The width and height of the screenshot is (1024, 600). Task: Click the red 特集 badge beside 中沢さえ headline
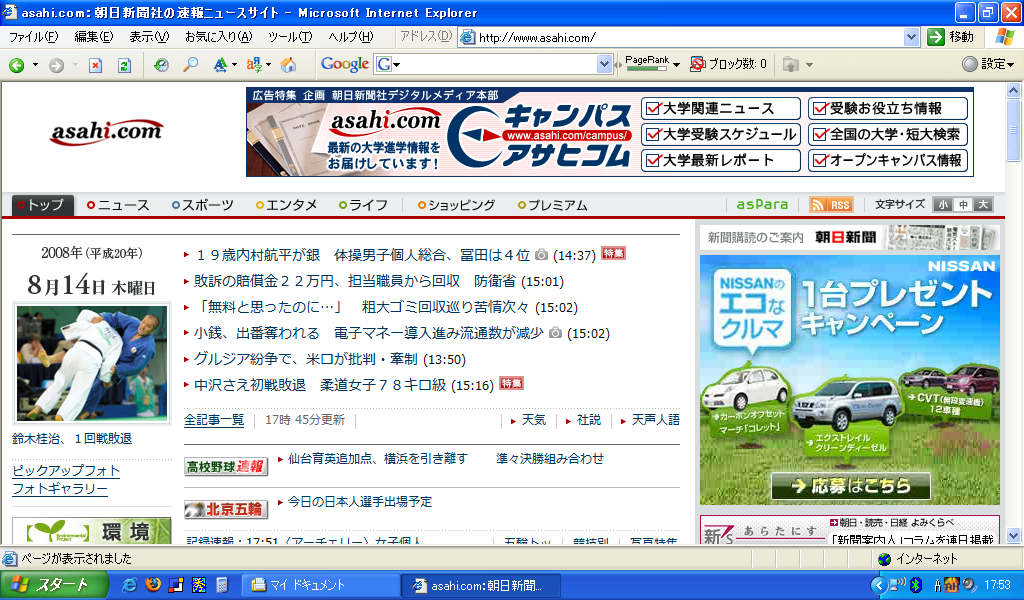[511, 383]
